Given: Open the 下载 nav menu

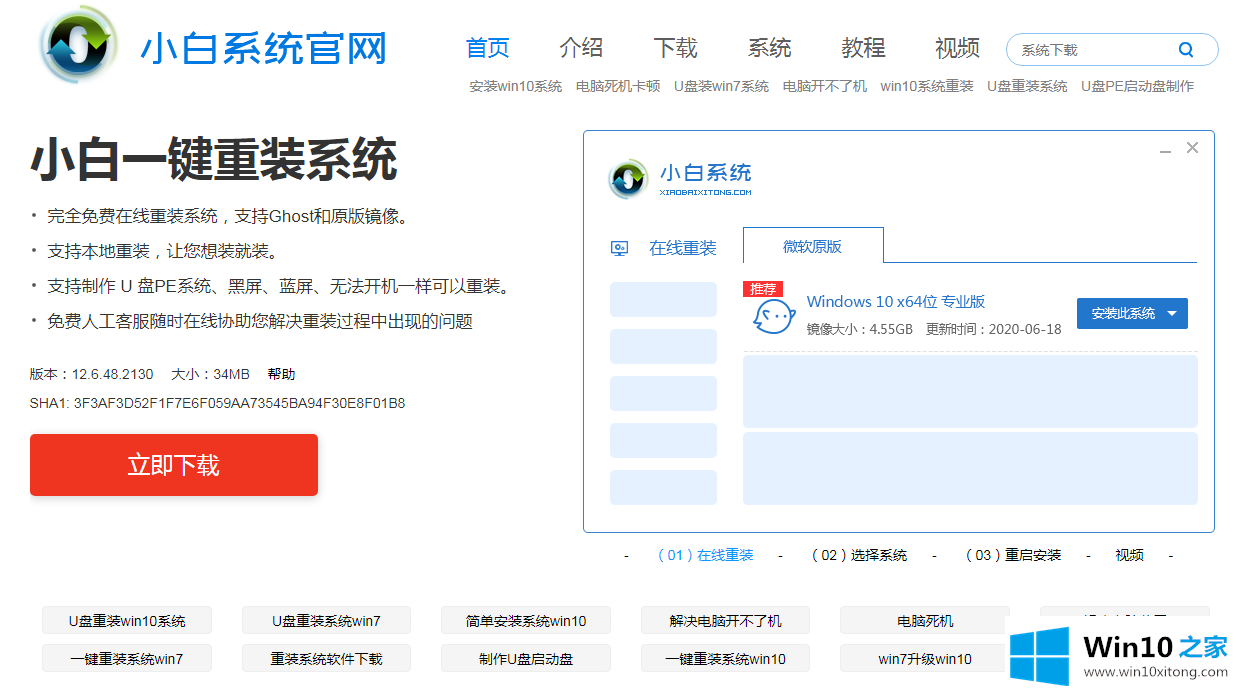Looking at the screenshot, I should pyautogui.click(x=675, y=48).
